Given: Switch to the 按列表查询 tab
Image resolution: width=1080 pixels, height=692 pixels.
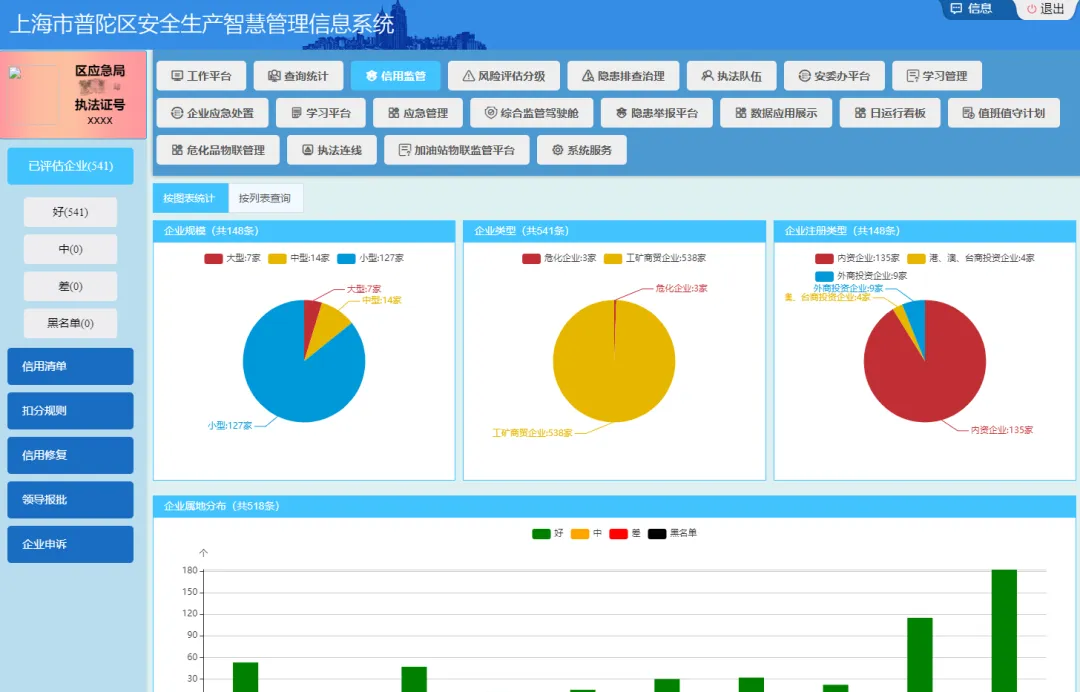Looking at the screenshot, I should [265, 198].
